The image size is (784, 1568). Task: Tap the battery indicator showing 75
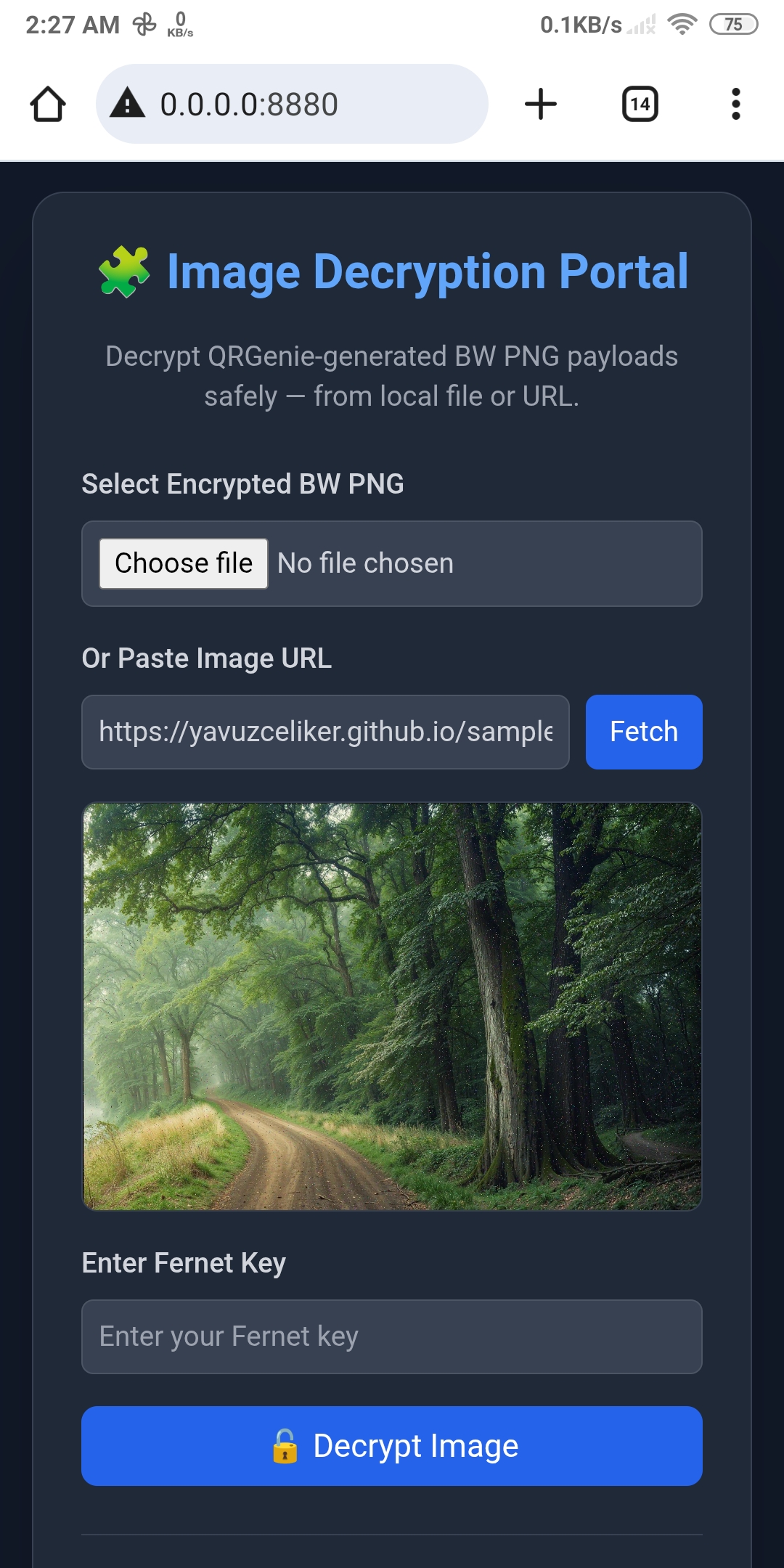coord(734,24)
